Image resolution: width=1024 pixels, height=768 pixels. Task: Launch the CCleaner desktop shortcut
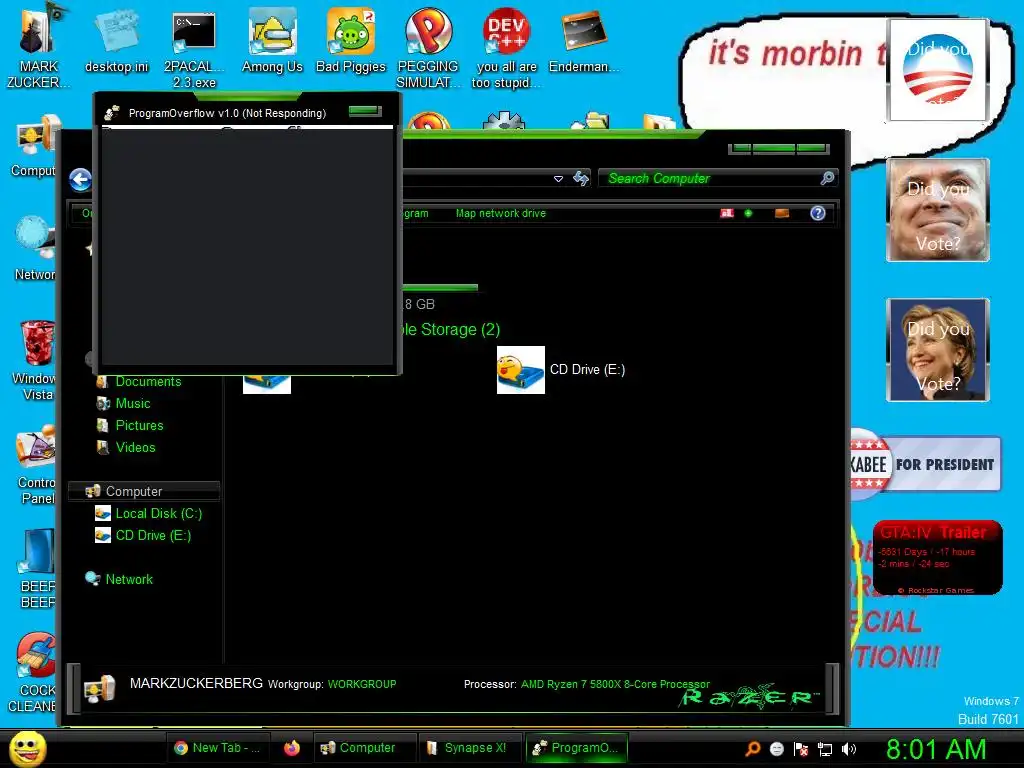click(x=34, y=673)
